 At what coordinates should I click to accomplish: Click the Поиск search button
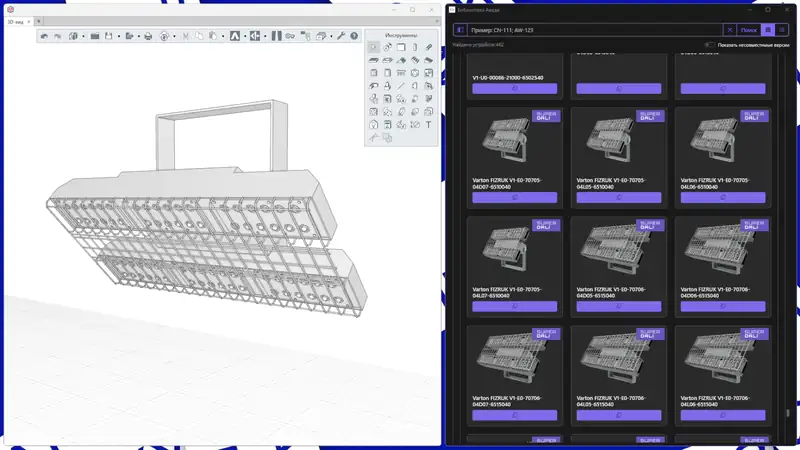point(748,30)
